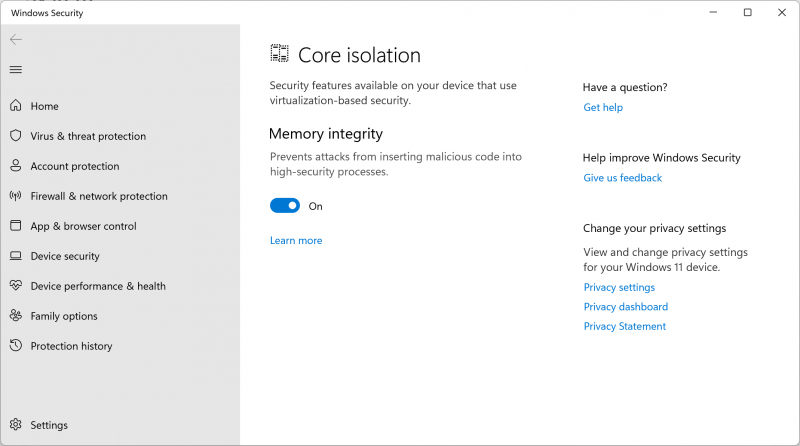The height and width of the screenshot is (446, 800).
Task: Open the Privacy Statement link
Action: 624,327
